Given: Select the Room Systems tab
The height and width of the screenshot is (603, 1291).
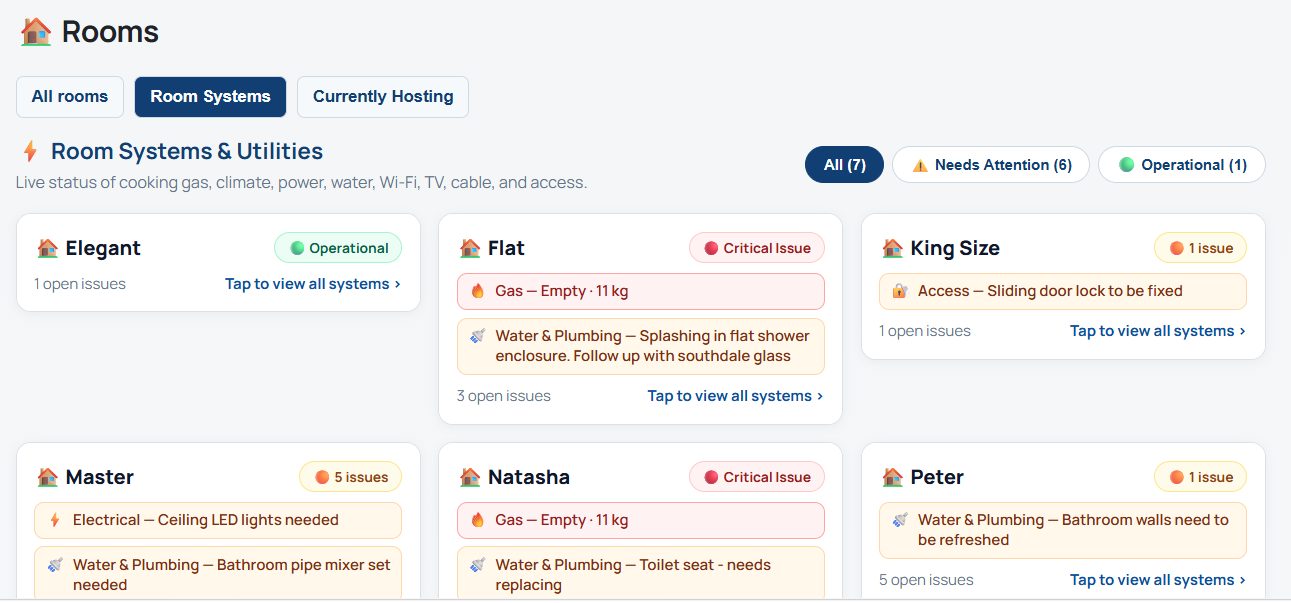Looking at the screenshot, I should pyautogui.click(x=211, y=97).
